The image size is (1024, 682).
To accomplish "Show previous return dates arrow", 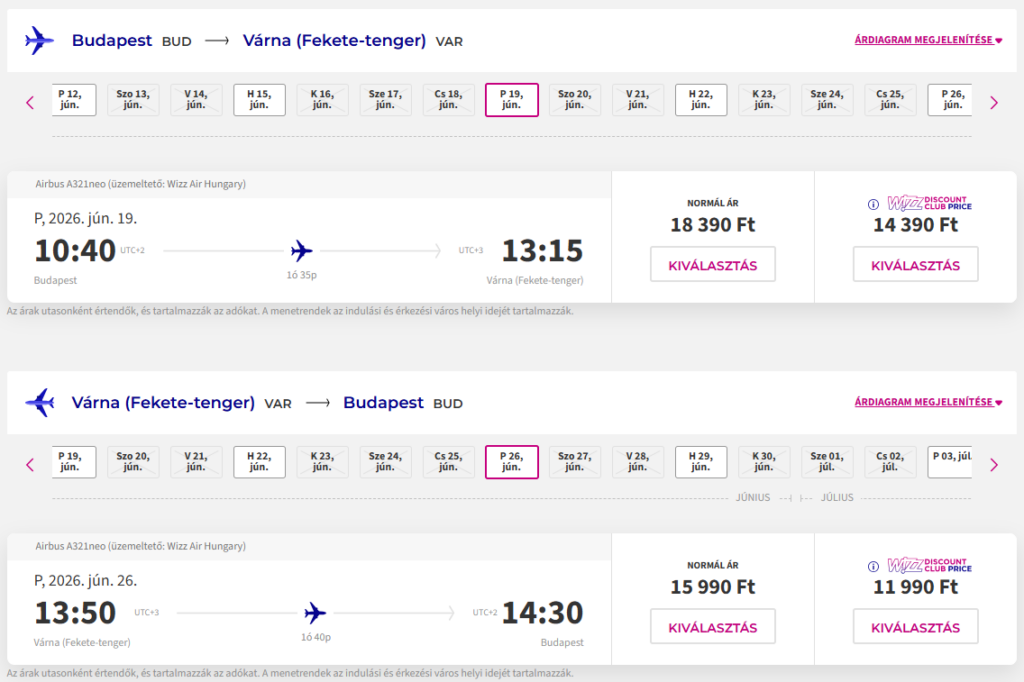I will pyautogui.click(x=30, y=464).
